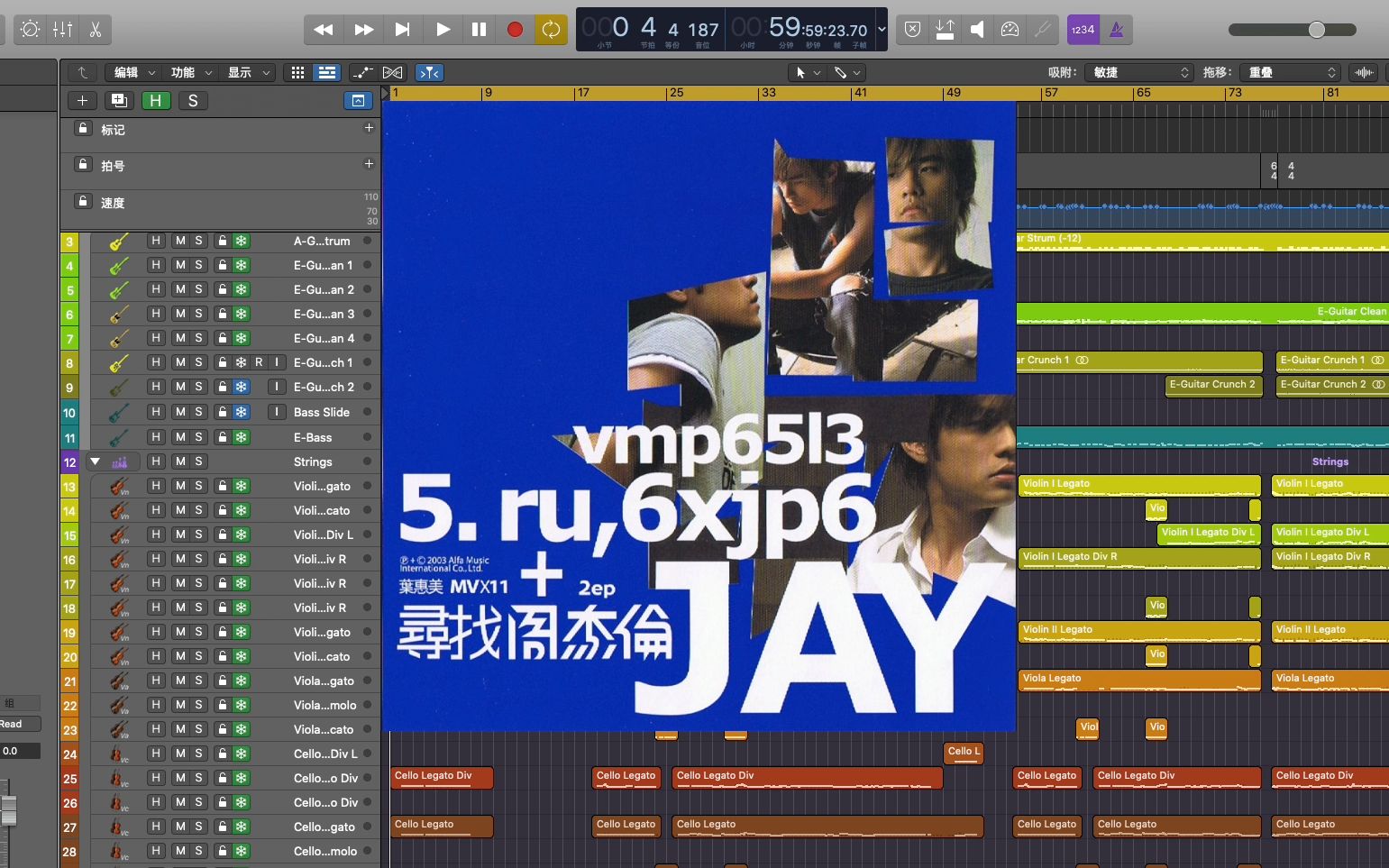The height and width of the screenshot is (868, 1389).
Task: Click the lock icon on the 速度 track
Action: (83, 202)
